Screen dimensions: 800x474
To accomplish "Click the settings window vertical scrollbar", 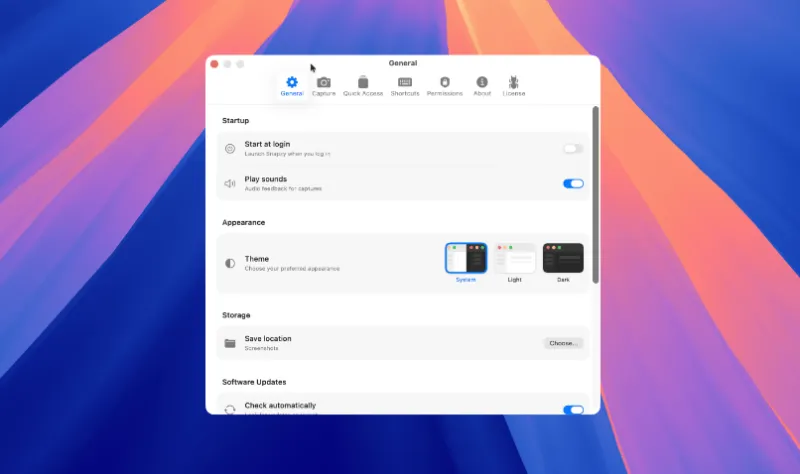I will pyautogui.click(x=595, y=195).
